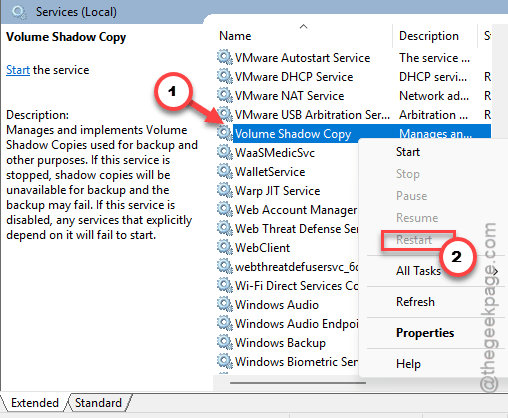Click the VMware Autostart Service gear icon

(224, 57)
